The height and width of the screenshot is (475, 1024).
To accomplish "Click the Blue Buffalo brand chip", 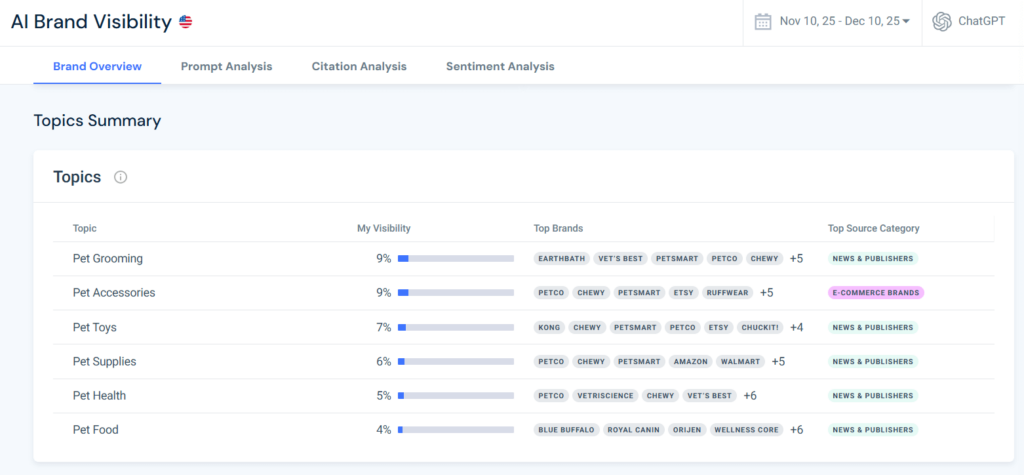I will [566, 430].
